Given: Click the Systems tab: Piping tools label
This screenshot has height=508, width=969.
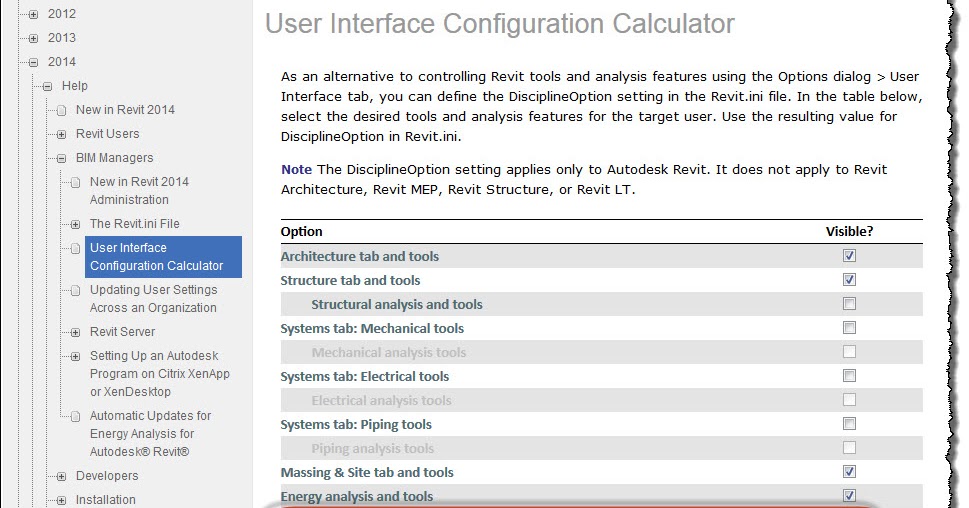Looking at the screenshot, I should pyautogui.click(x=356, y=425).
